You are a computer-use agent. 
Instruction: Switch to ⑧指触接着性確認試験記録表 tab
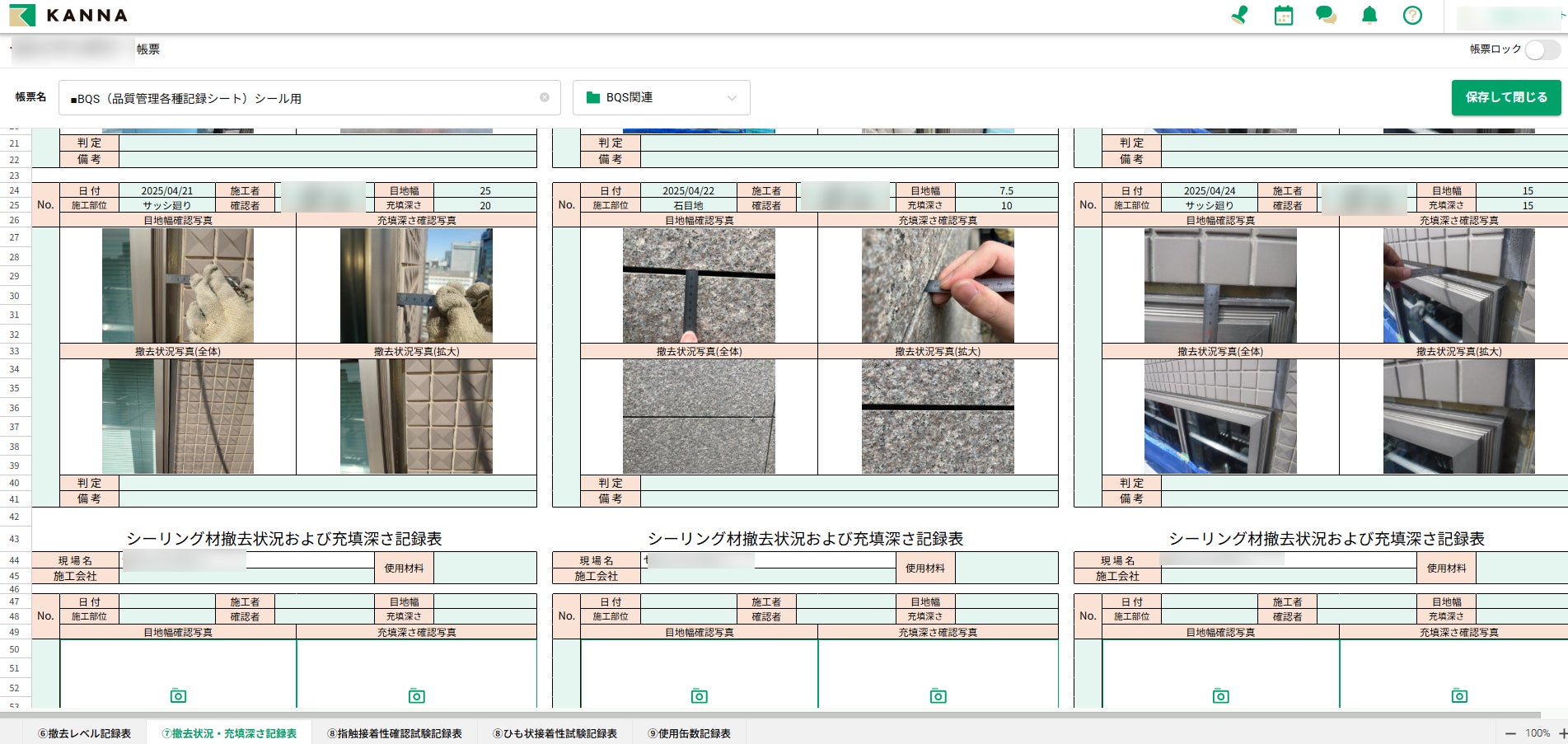coord(395,733)
